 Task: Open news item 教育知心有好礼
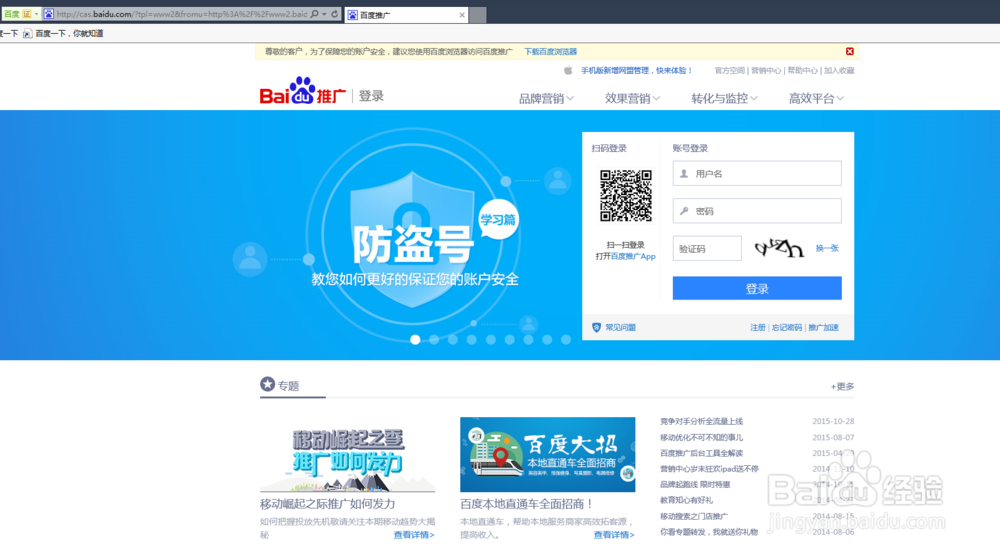(x=686, y=501)
